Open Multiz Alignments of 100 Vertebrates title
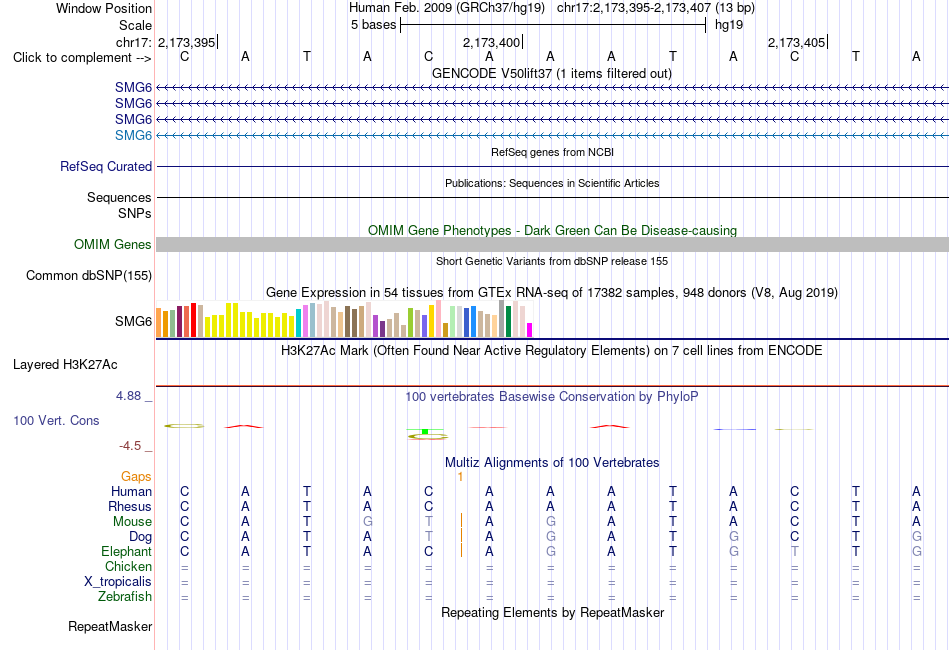 552,462
